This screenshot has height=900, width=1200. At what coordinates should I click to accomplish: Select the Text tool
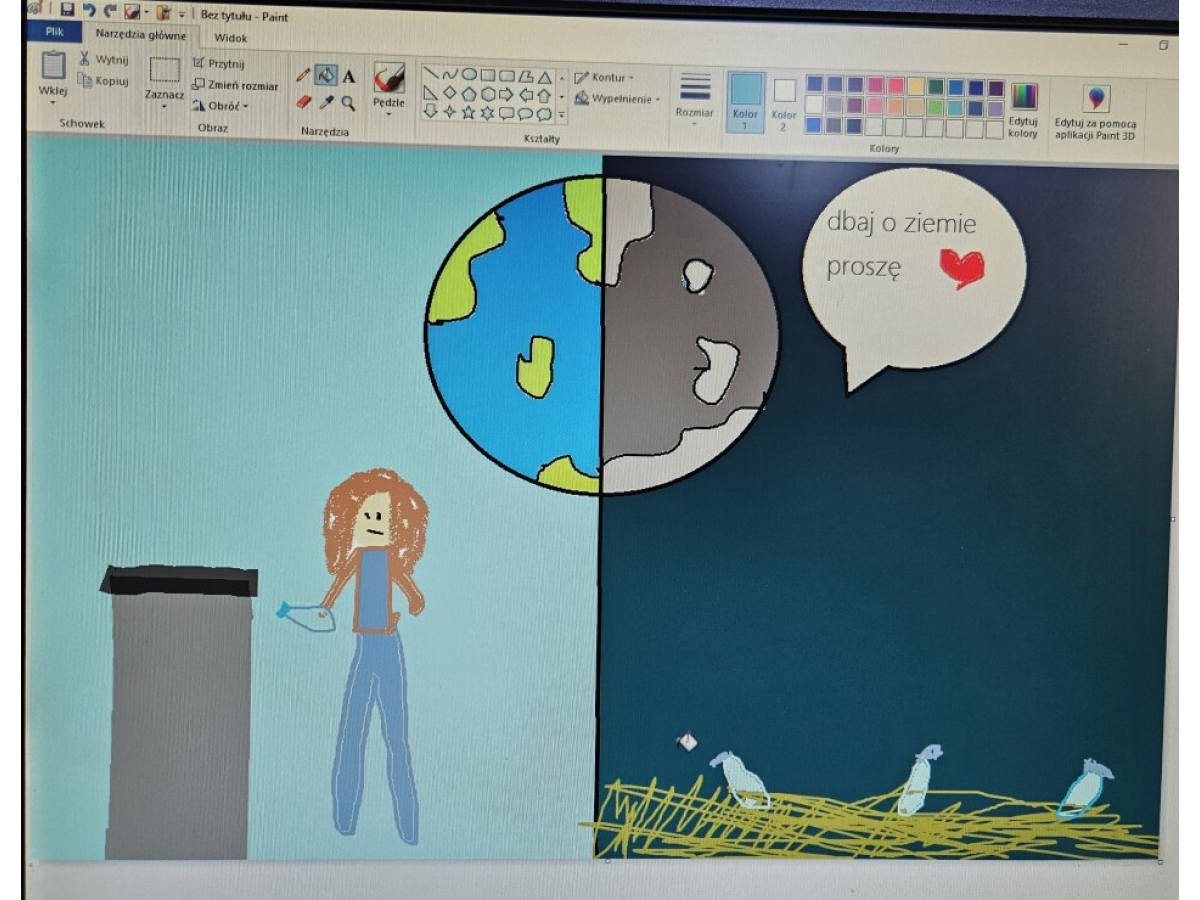[349, 76]
